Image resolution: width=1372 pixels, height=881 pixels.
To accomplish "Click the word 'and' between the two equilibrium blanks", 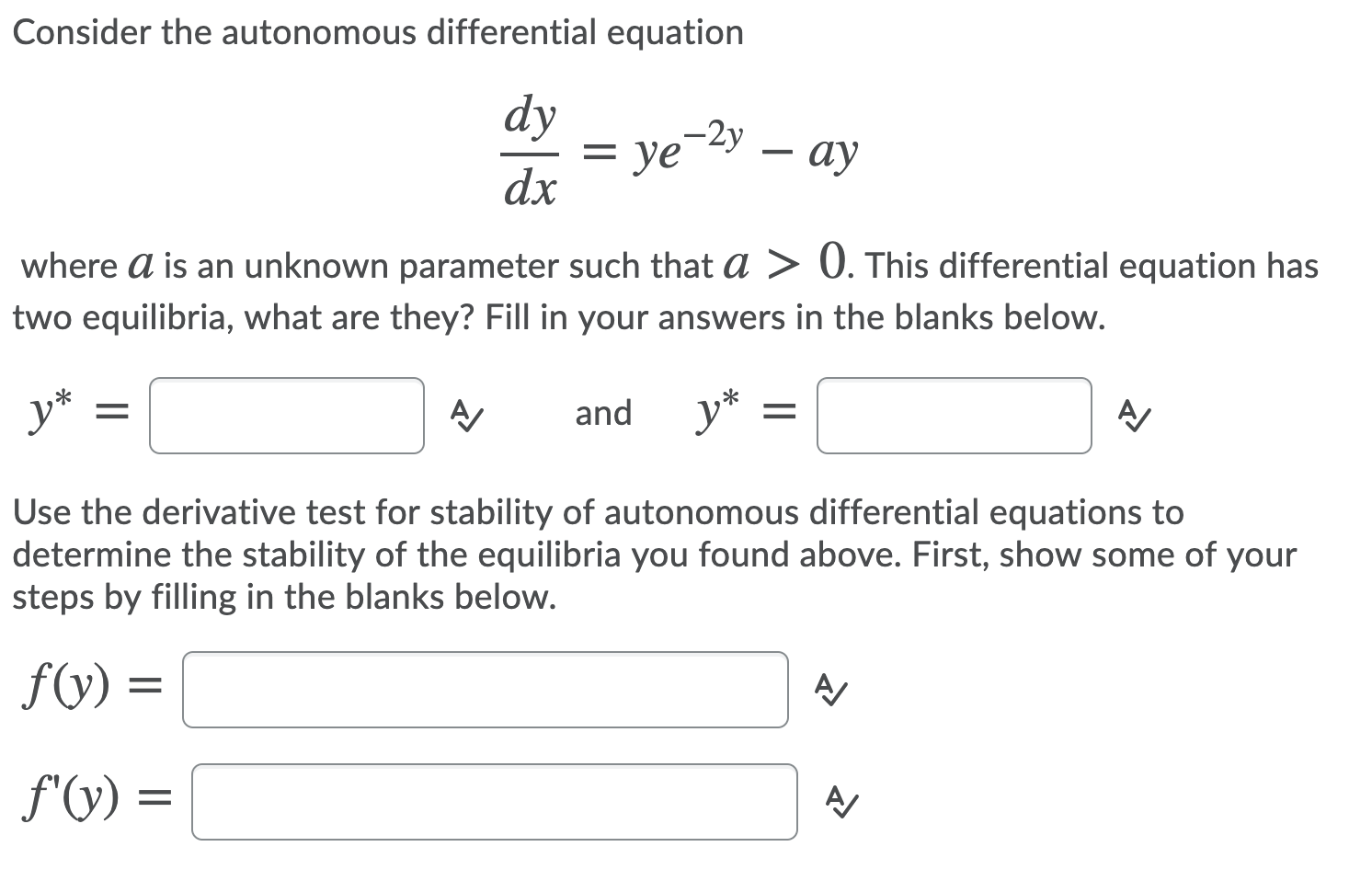I will (603, 414).
